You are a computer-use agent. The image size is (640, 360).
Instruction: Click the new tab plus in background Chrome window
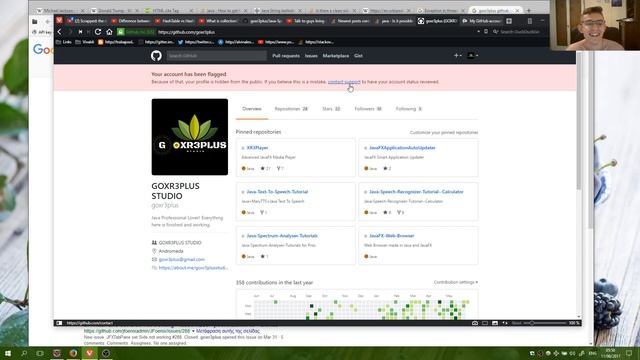coord(529,10)
